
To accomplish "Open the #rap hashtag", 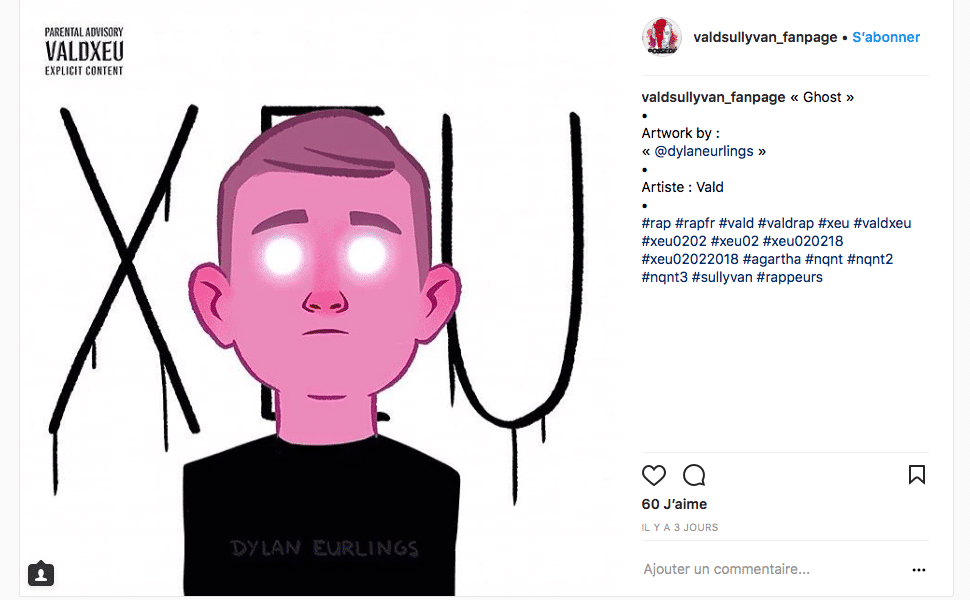I will pyautogui.click(x=656, y=223).
